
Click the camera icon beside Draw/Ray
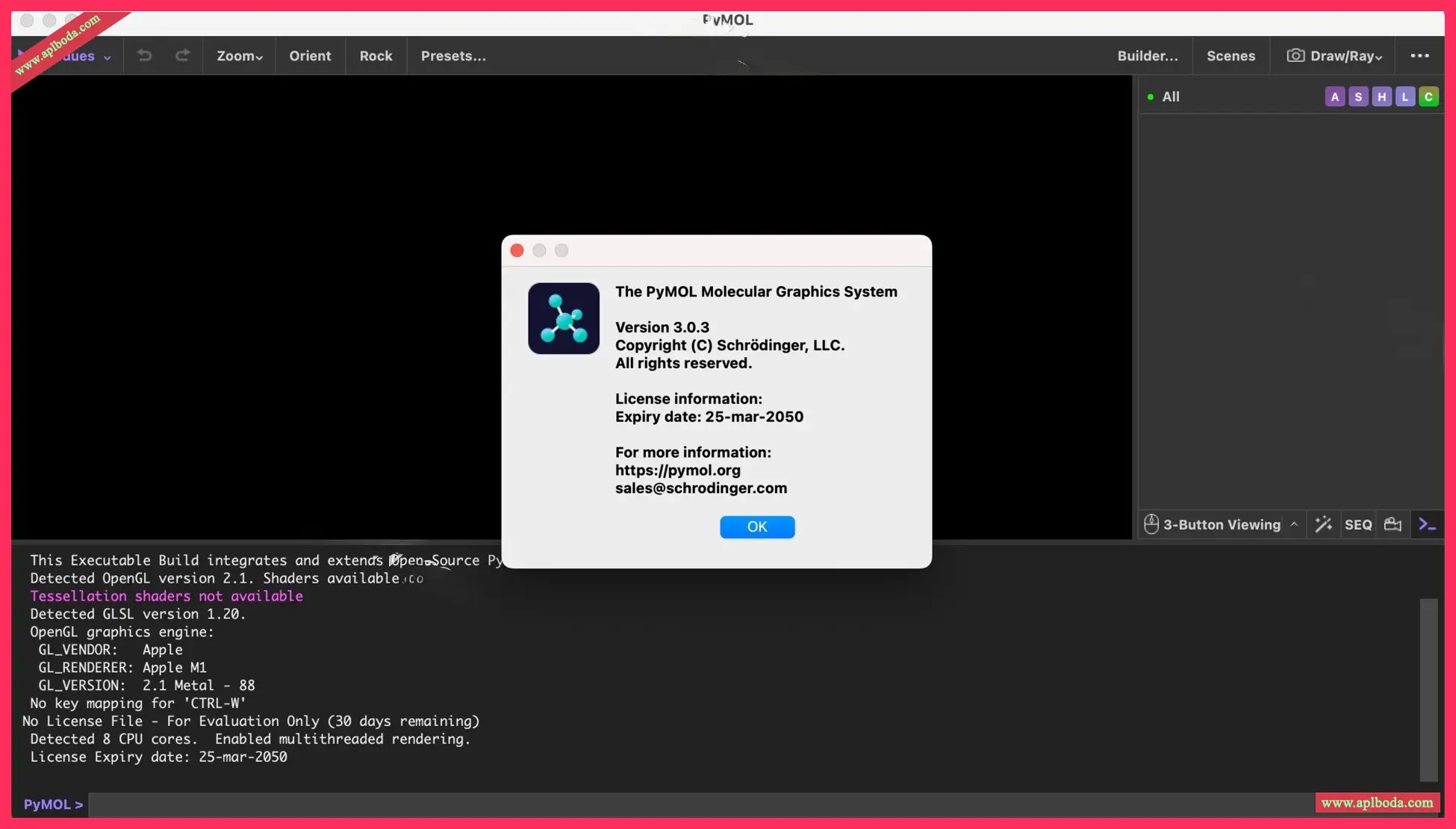point(1295,55)
